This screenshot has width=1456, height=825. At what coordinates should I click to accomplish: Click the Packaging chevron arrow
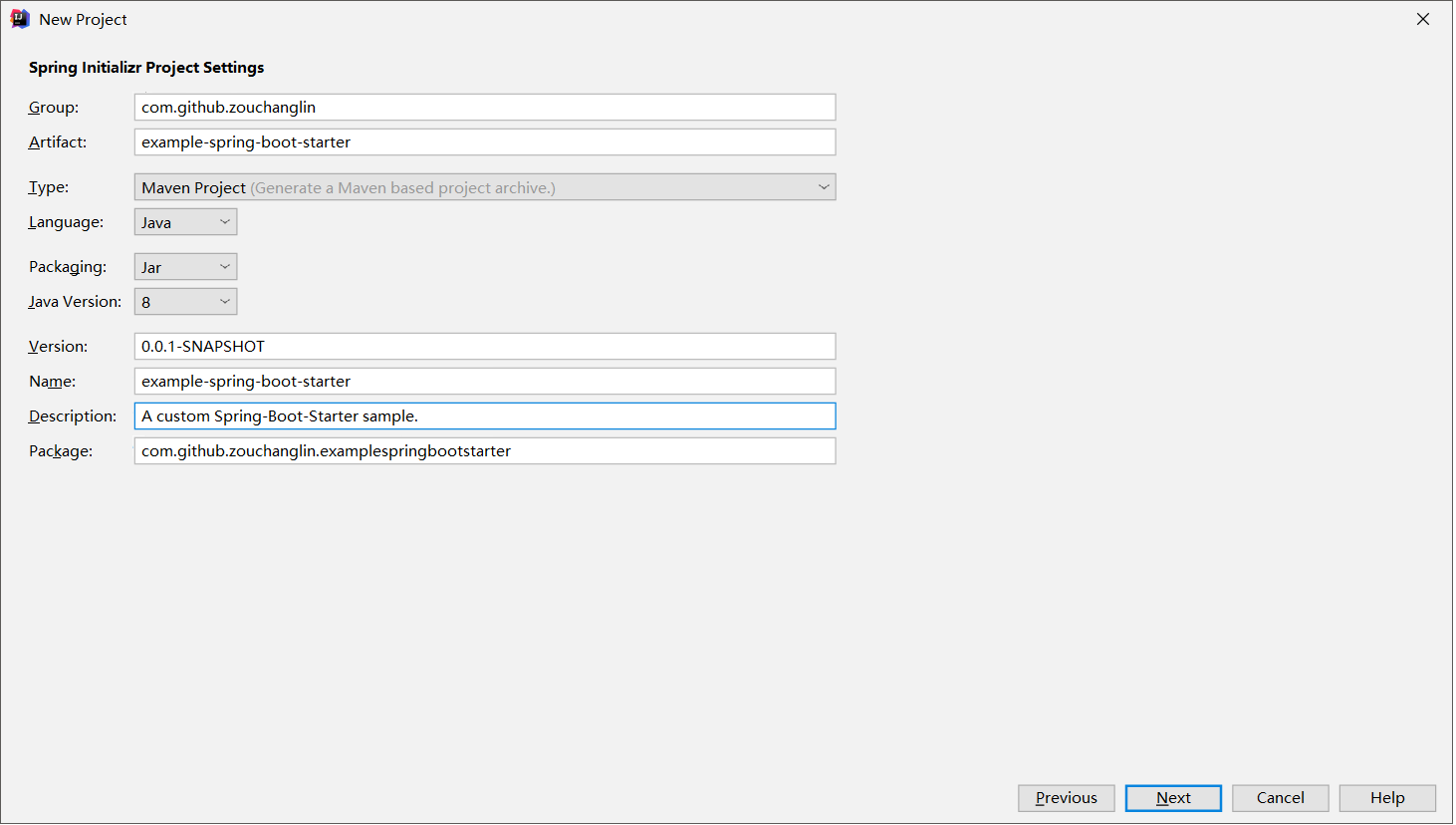(225, 267)
